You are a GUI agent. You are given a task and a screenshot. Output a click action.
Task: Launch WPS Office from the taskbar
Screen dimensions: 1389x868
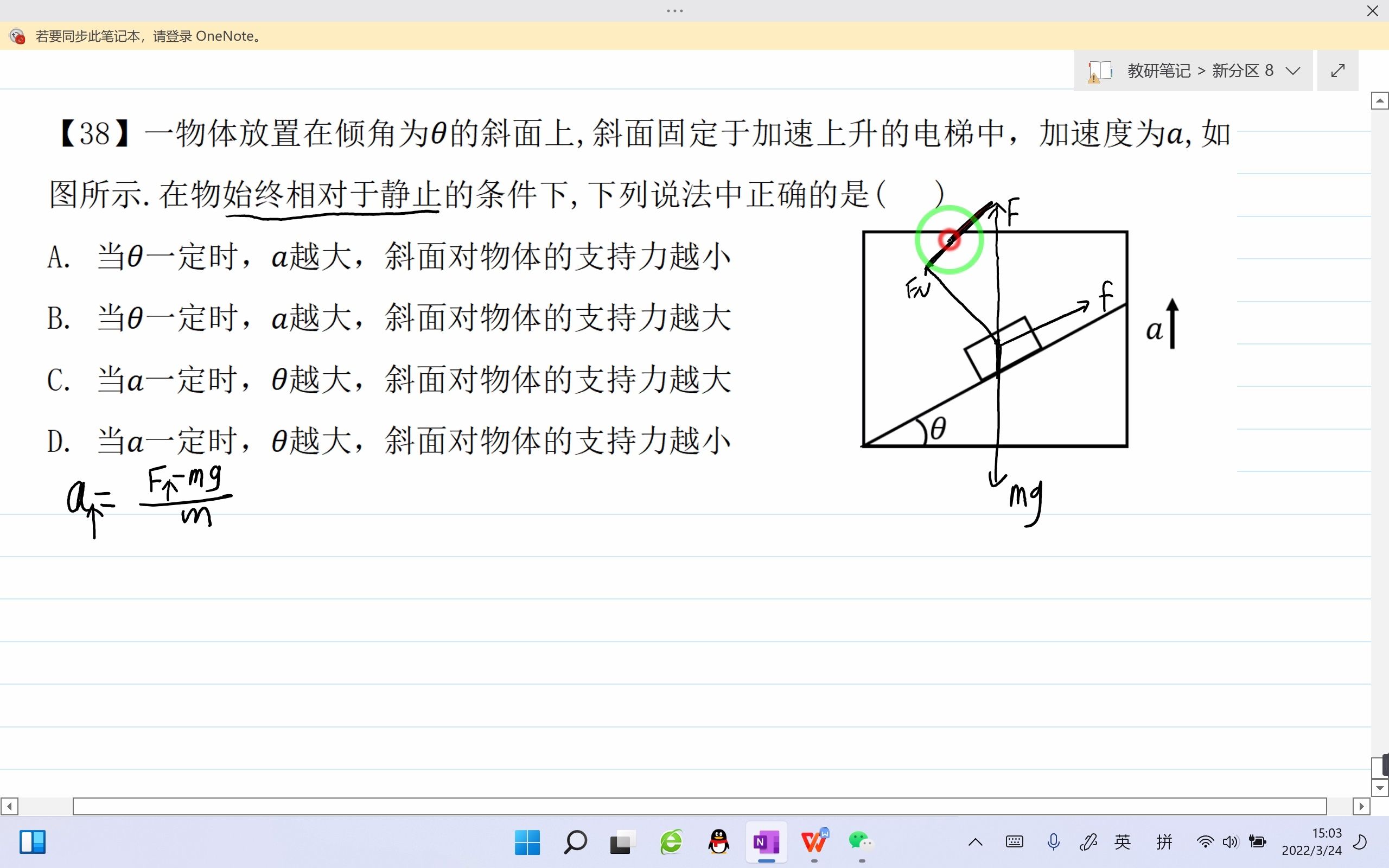click(x=814, y=843)
